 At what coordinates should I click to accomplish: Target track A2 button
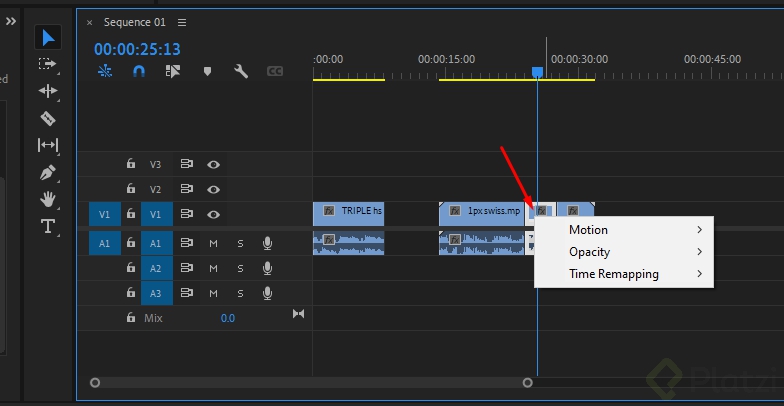click(156, 268)
